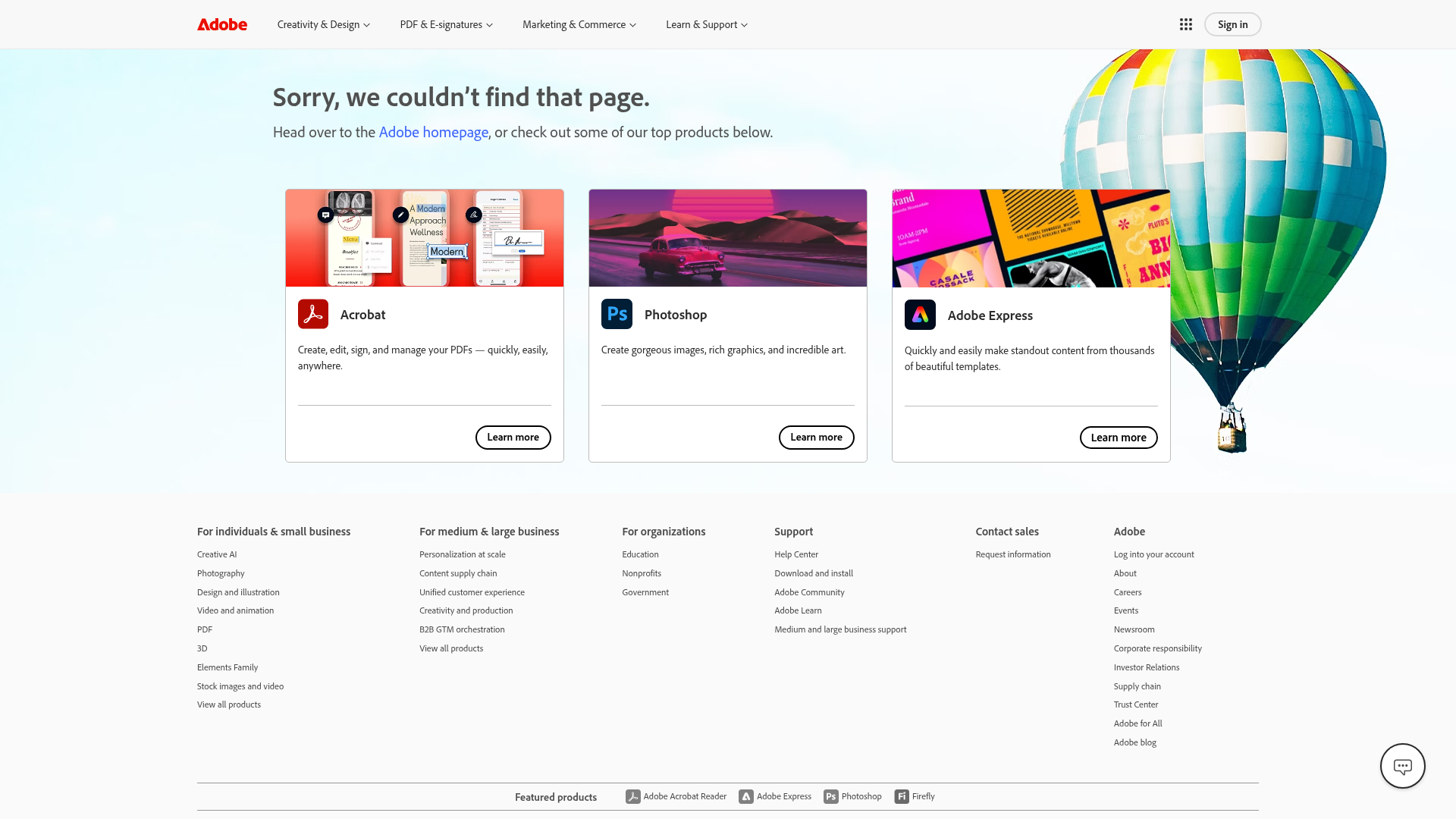1456x819 pixels.
Task: Click the Adobe Express card thumbnail
Action: [1031, 237]
